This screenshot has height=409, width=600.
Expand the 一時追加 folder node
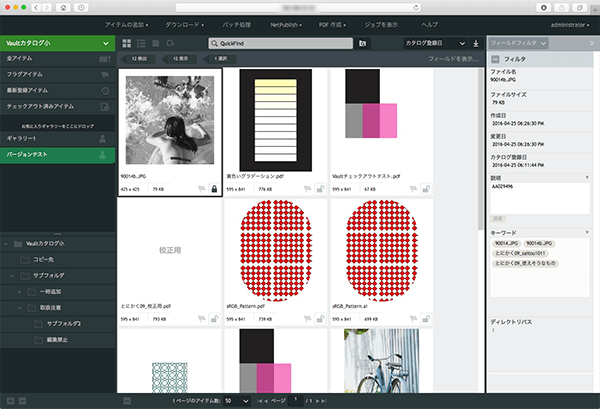[x=20, y=292]
